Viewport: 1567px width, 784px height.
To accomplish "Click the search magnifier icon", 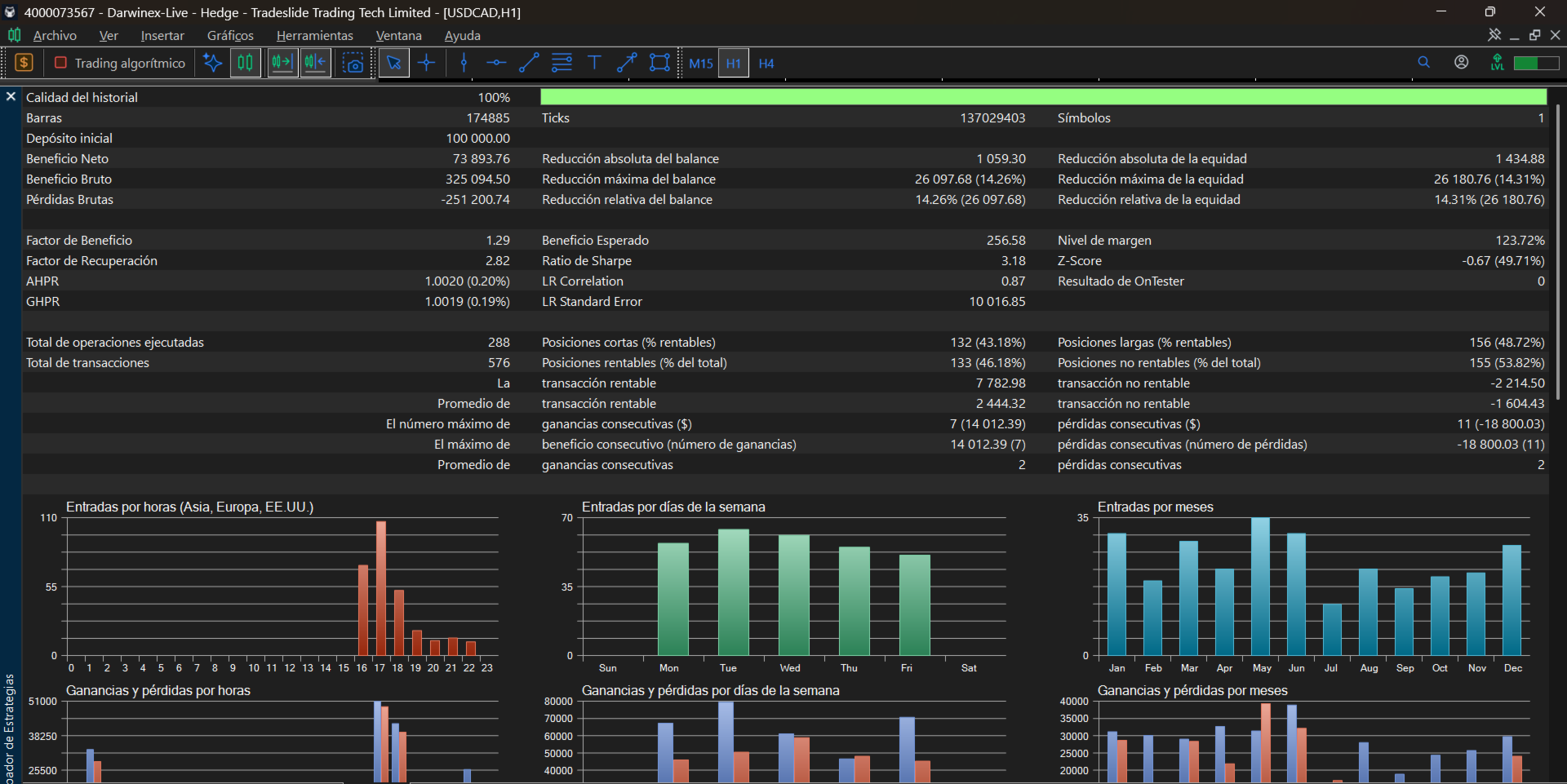I will coord(1424,62).
